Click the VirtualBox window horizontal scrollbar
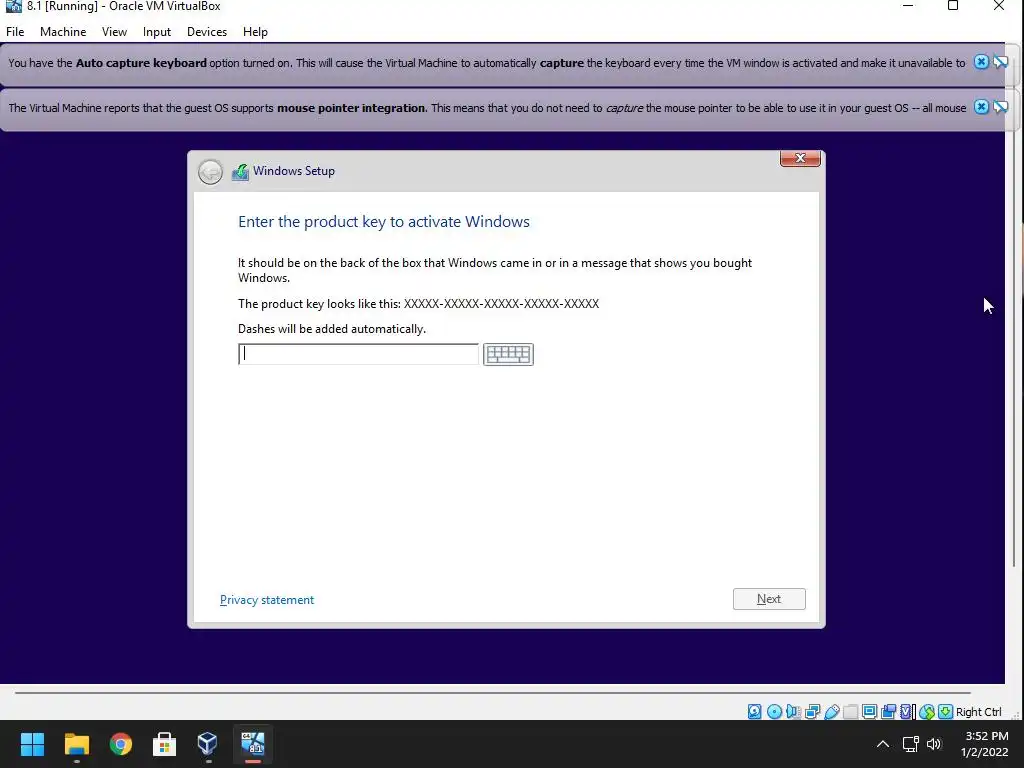Viewport: 1024px width, 768px height. [x=492, y=692]
